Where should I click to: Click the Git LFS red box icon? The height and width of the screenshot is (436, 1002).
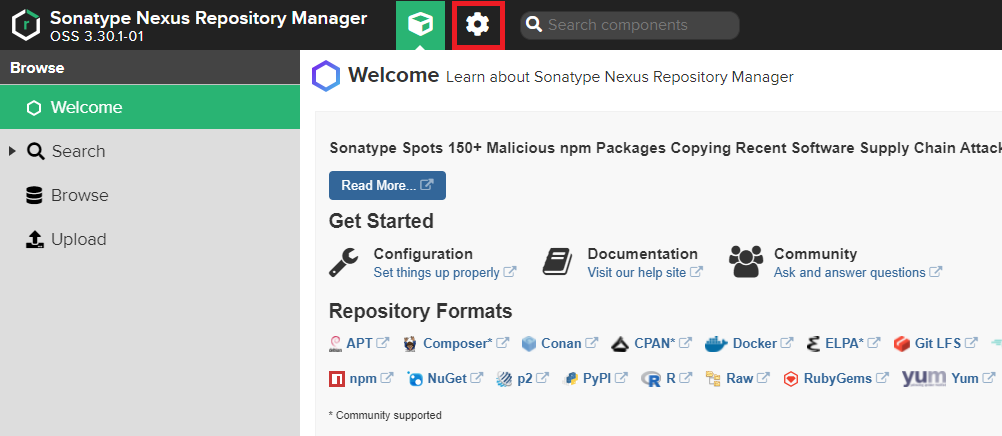pyautogui.click(x=902, y=344)
